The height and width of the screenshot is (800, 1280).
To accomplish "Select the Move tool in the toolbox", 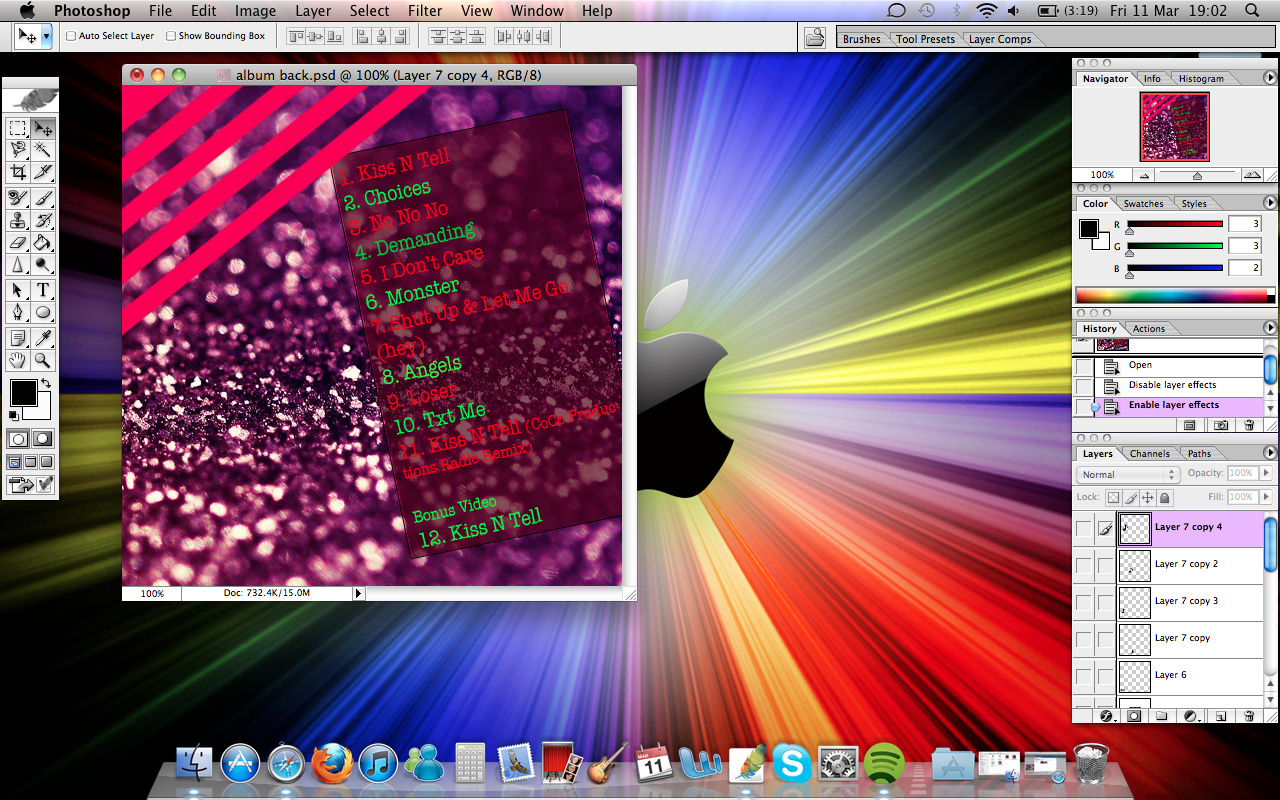I will (x=43, y=129).
